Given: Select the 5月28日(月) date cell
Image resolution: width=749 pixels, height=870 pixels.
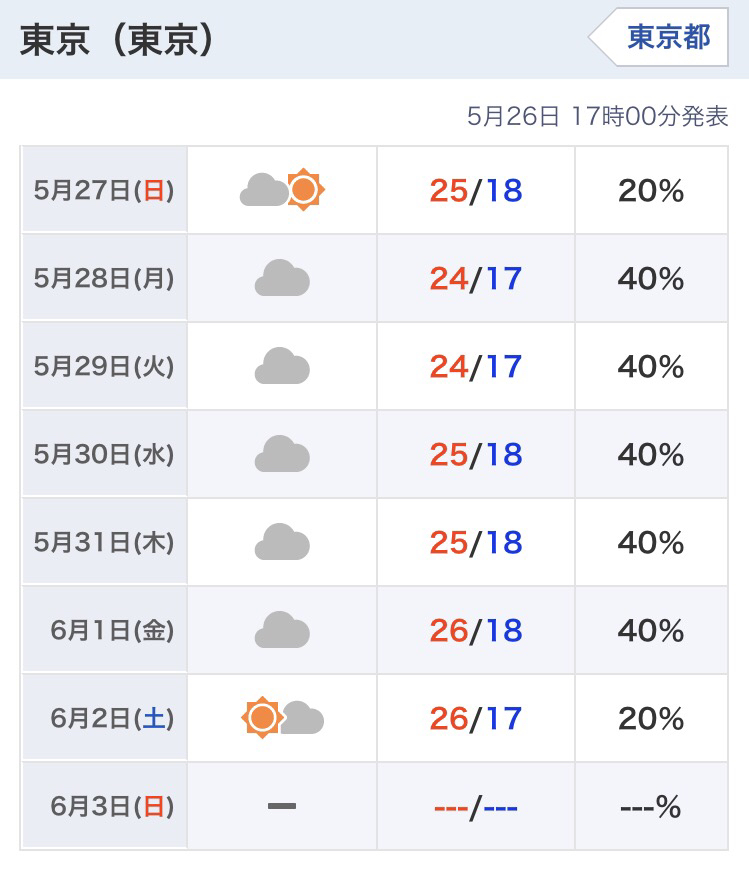Looking at the screenshot, I should pyautogui.click(x=104, y=278).
